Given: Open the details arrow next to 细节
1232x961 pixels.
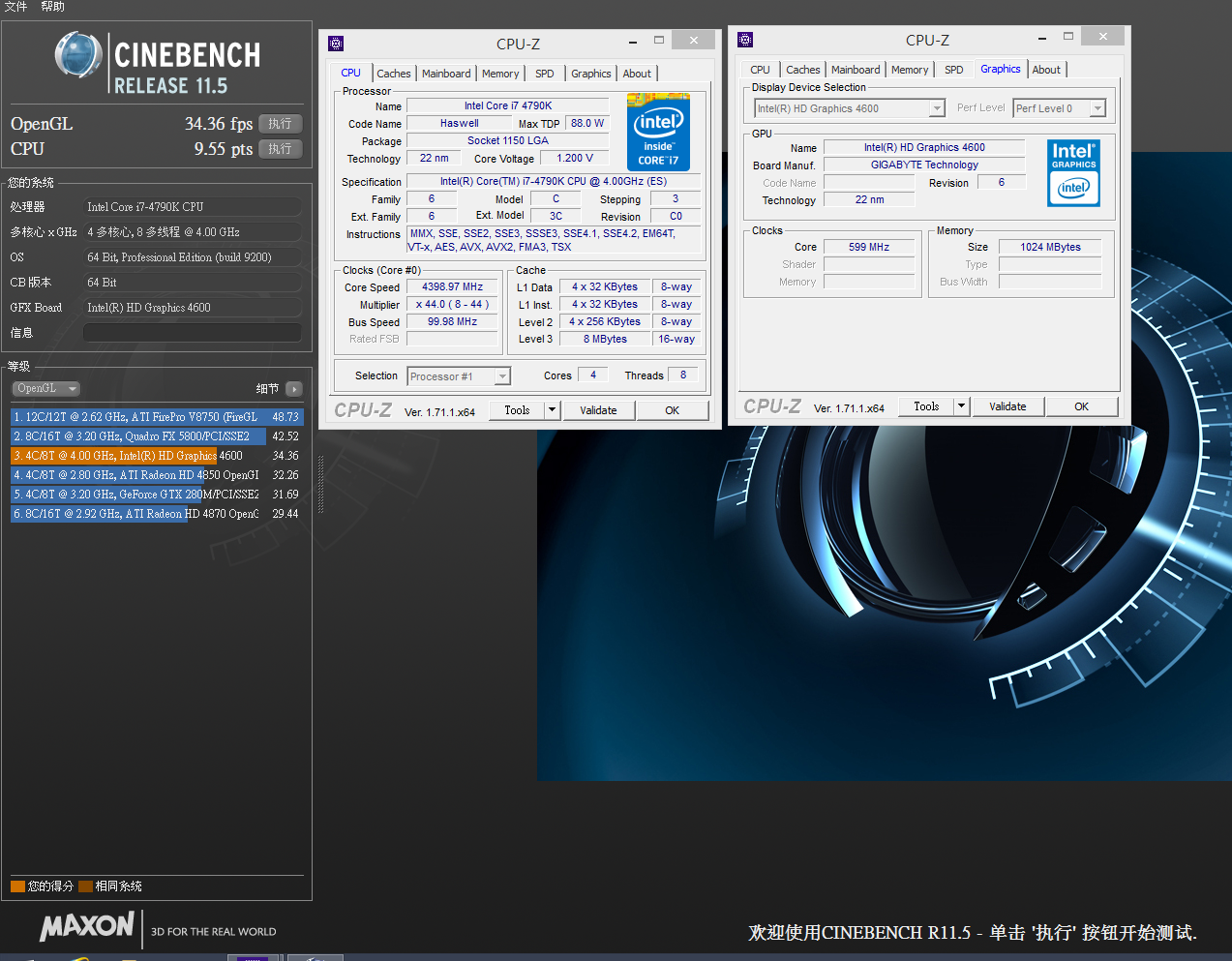Looking at the screenshot, I should (x=294, y=389).
